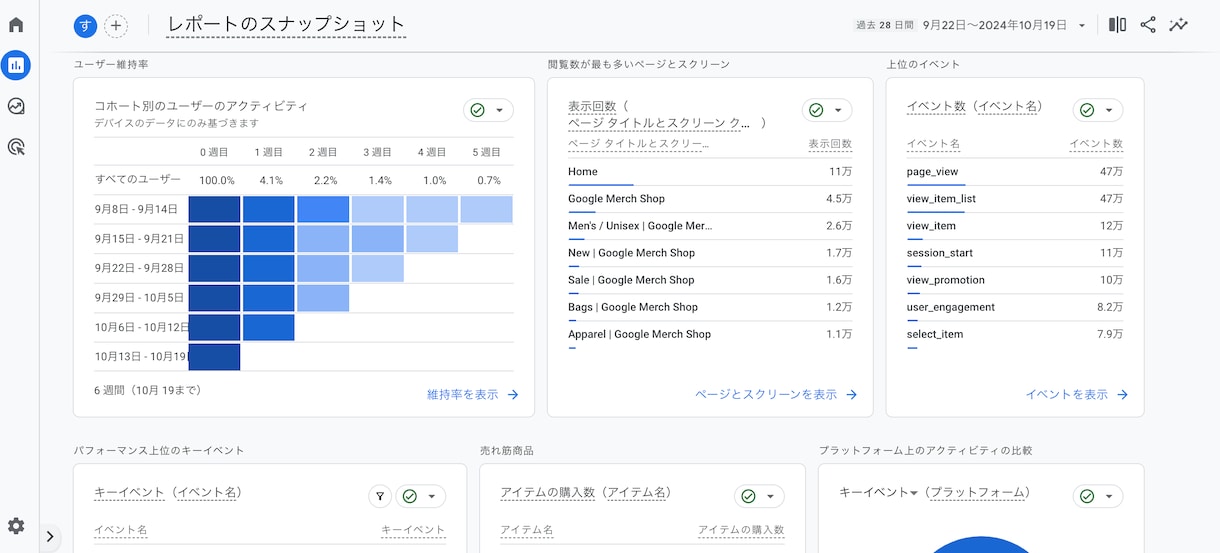Screen dimensions: 1220x553
Task: Click the 10月13日 cohort week 0 cell
Action: tap(214, 357)
